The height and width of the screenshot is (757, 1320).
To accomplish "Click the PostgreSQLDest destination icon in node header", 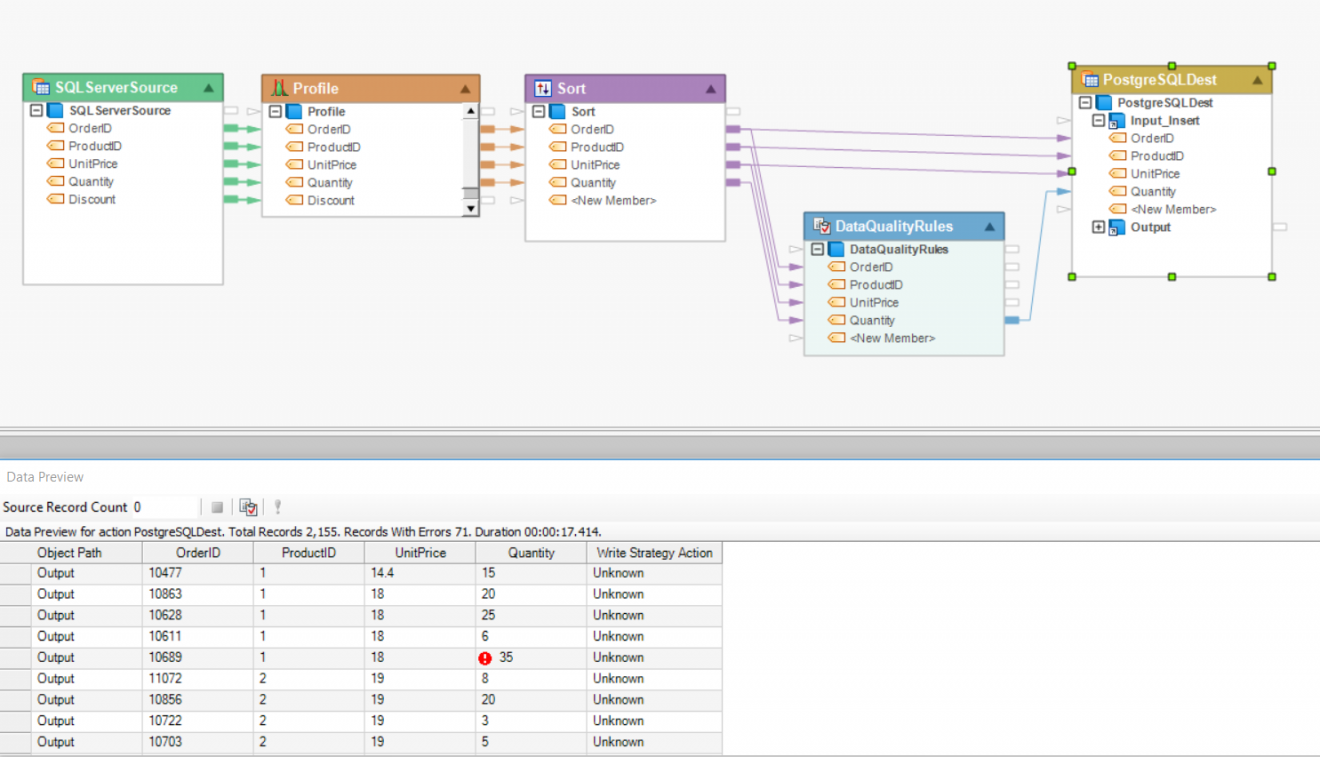I will [x=1090, y=78].
